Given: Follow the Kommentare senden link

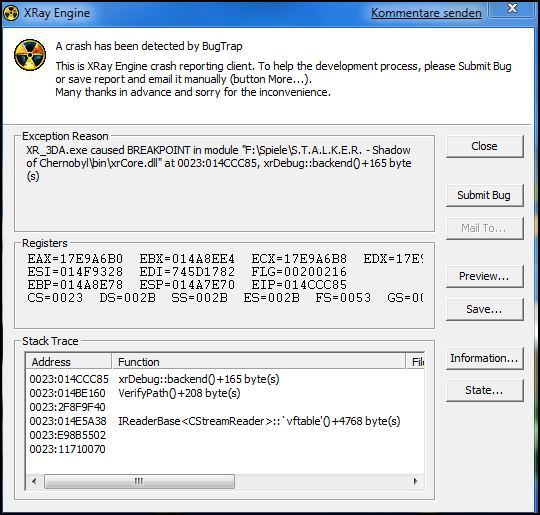Looking at the screenshot, I should [x=426, y=13].
